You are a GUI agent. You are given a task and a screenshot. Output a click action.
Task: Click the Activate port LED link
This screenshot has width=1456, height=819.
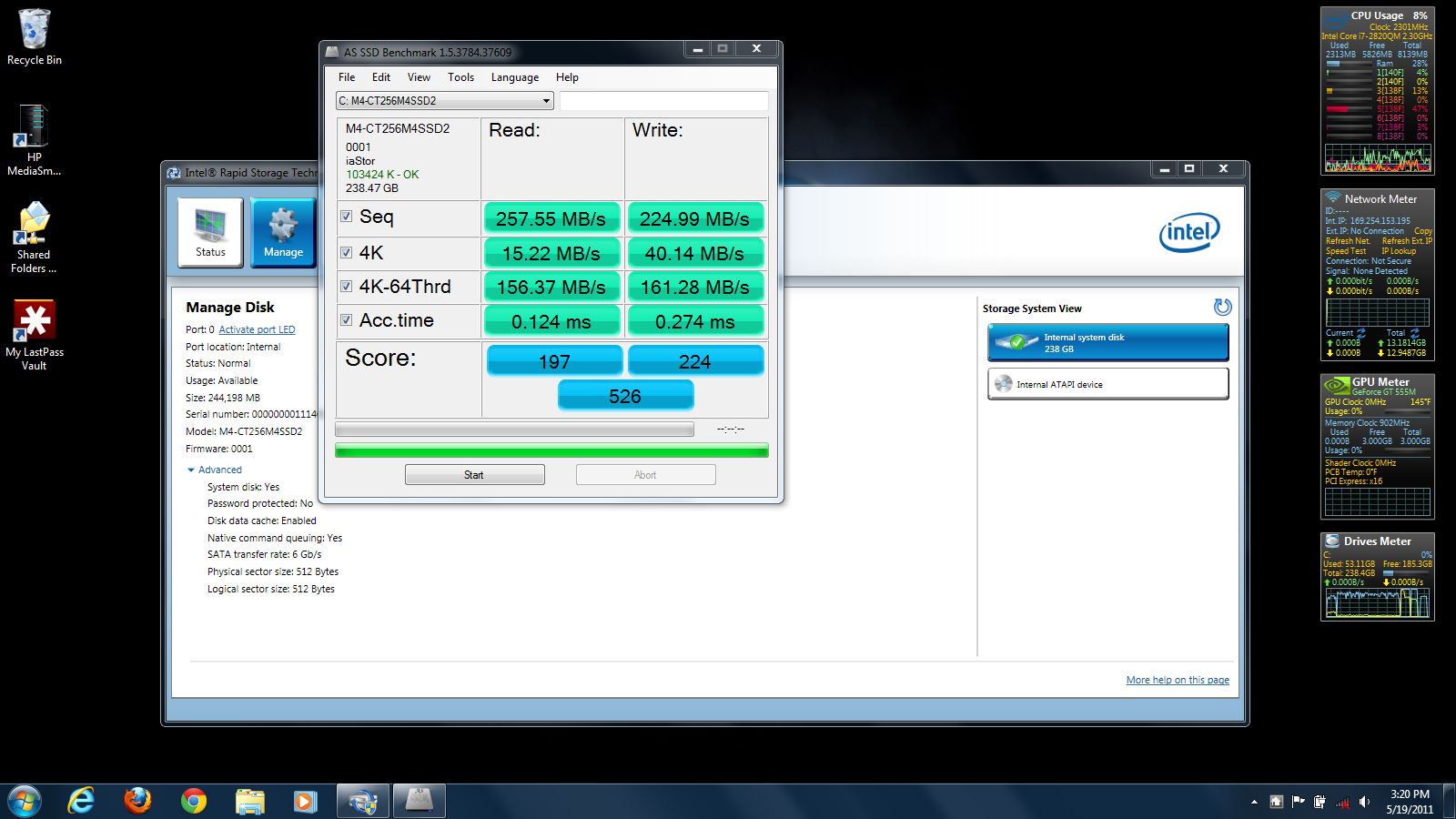pos(257,329)
